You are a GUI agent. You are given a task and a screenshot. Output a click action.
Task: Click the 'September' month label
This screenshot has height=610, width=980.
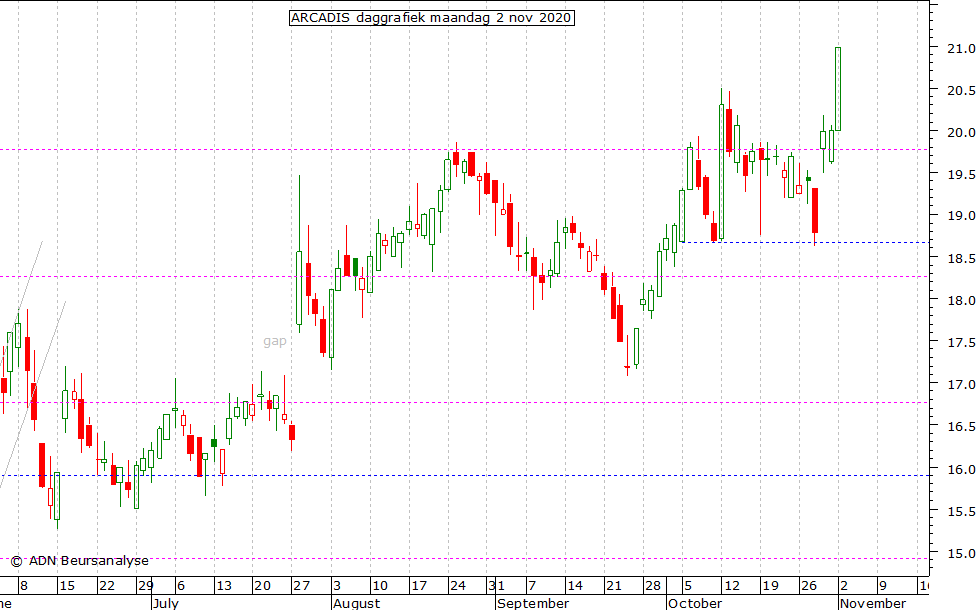tap(533, 604)
